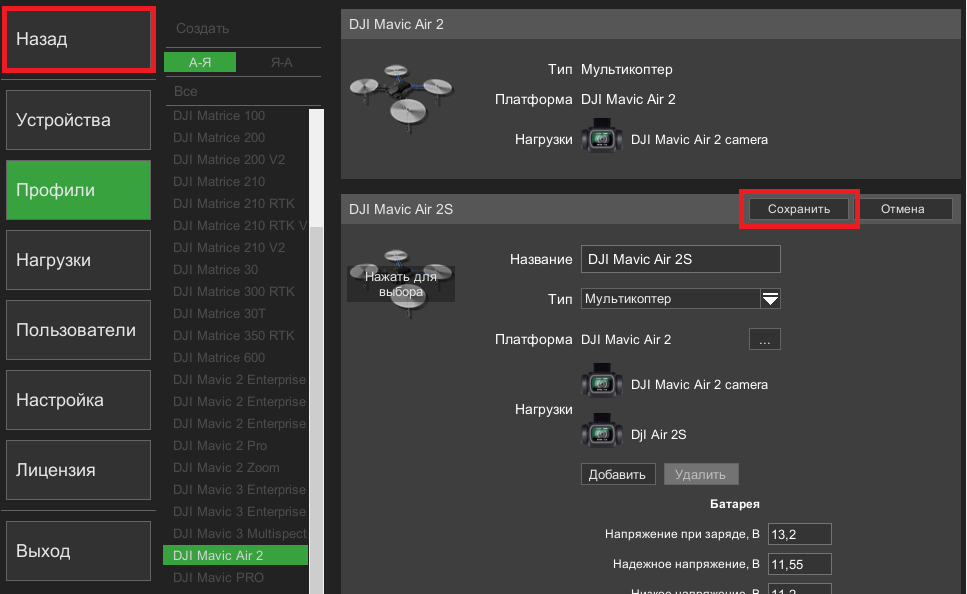Open the Устройства section
Screen dimensions: 967x594
click(78, 120)
